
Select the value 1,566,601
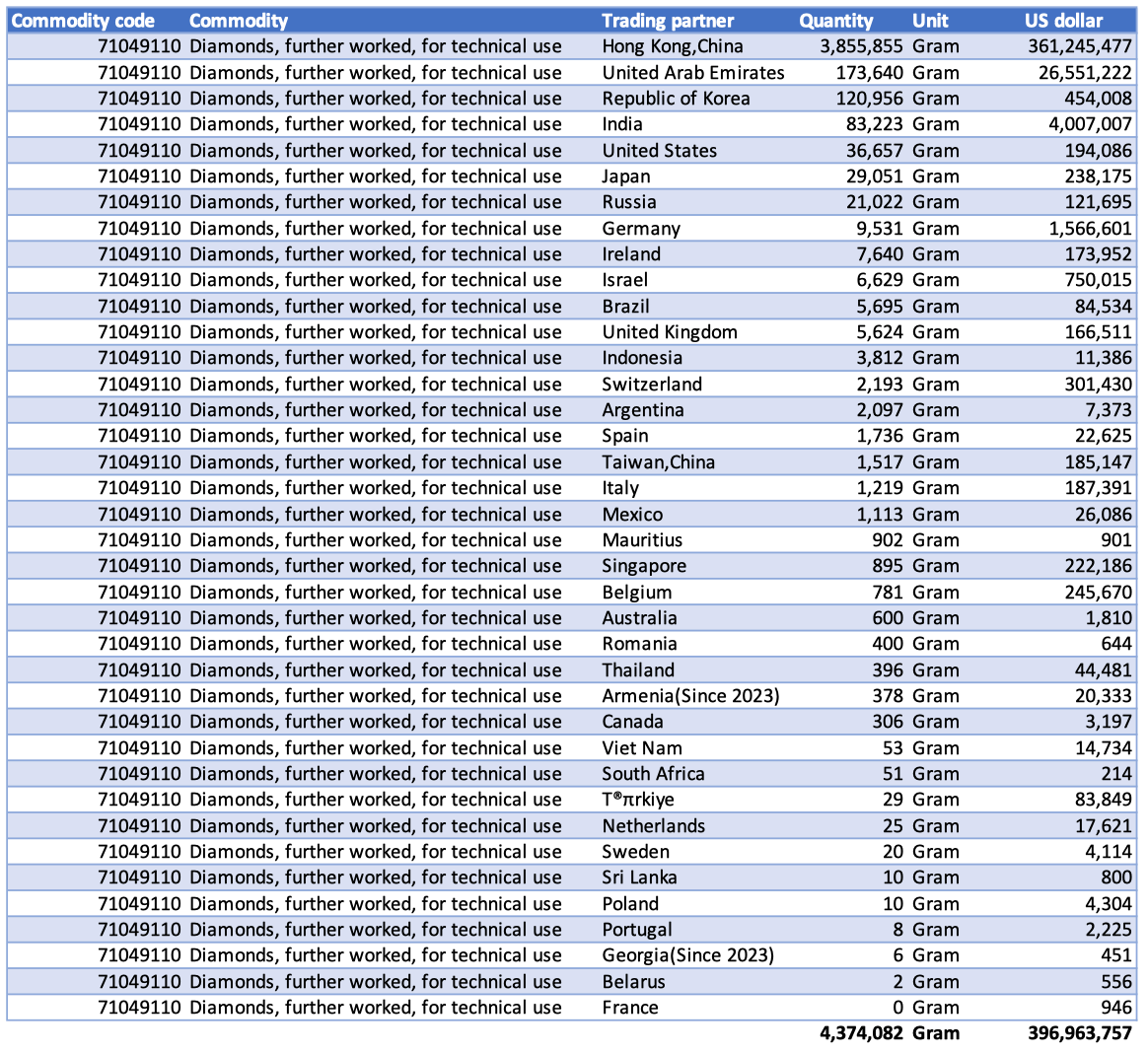coord(1090,229)
